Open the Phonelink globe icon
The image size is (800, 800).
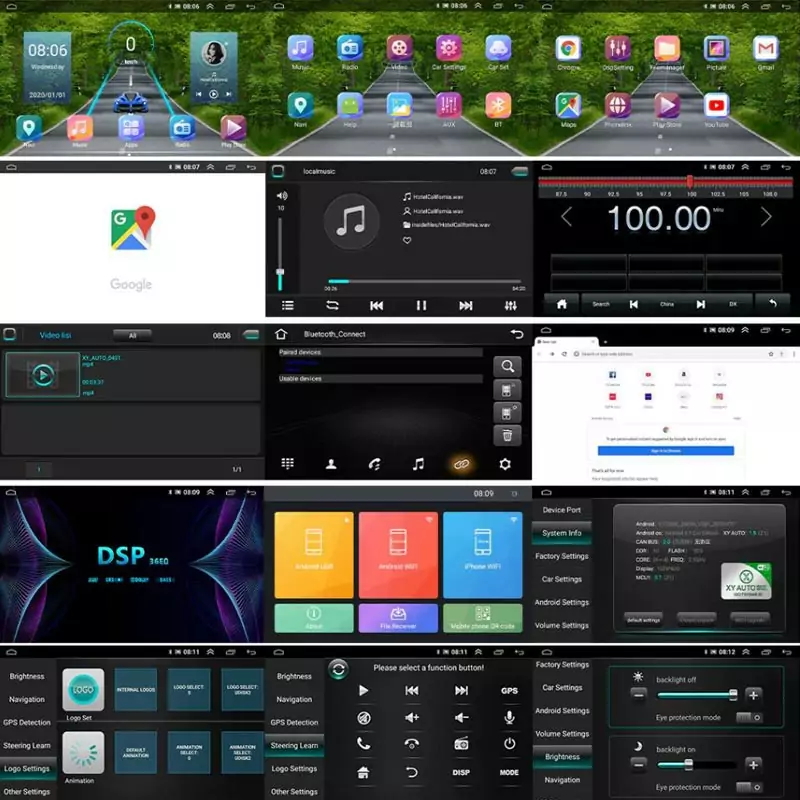tap(617, 106)
